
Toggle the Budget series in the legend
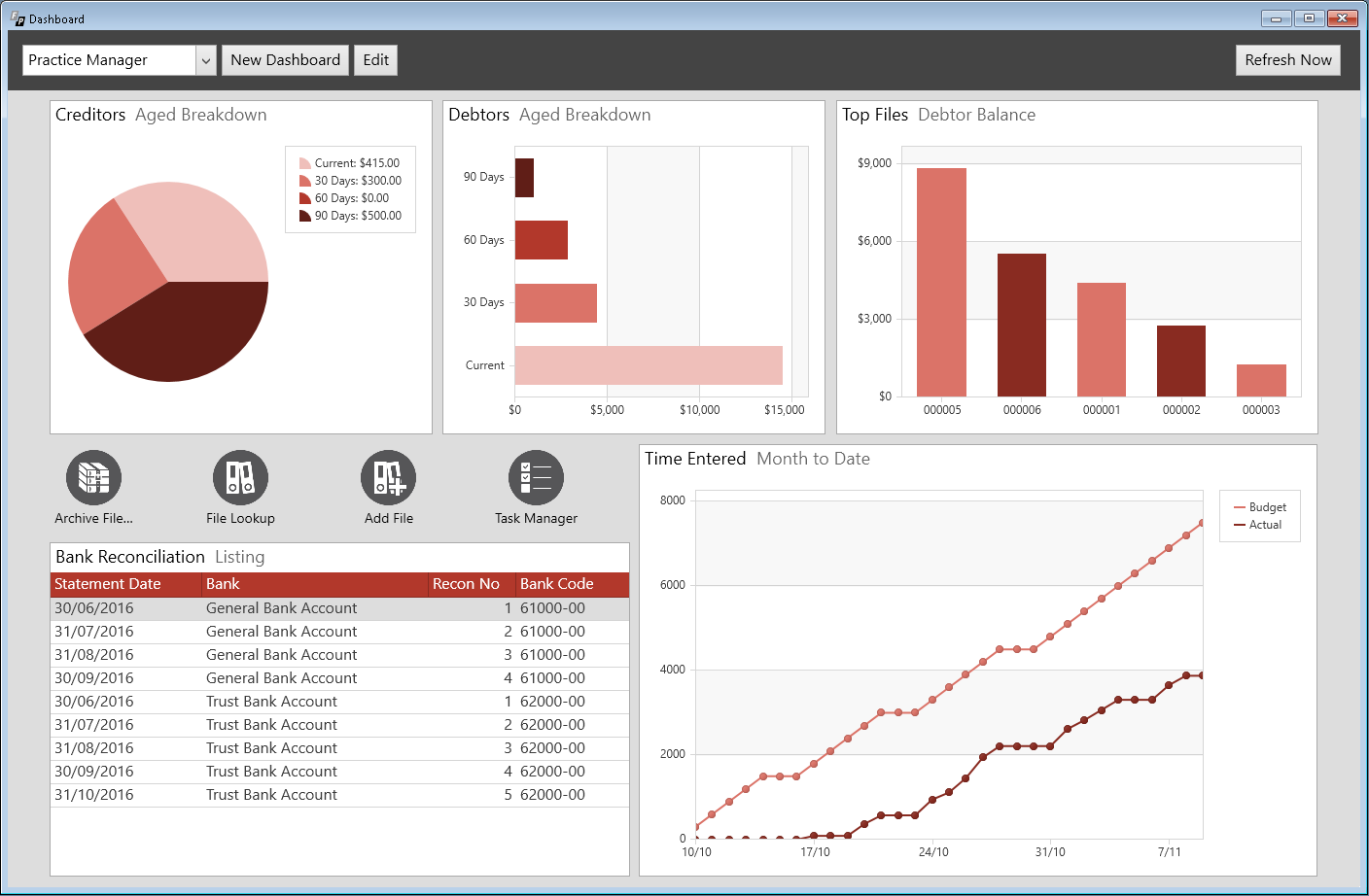tap(1260, 505)
